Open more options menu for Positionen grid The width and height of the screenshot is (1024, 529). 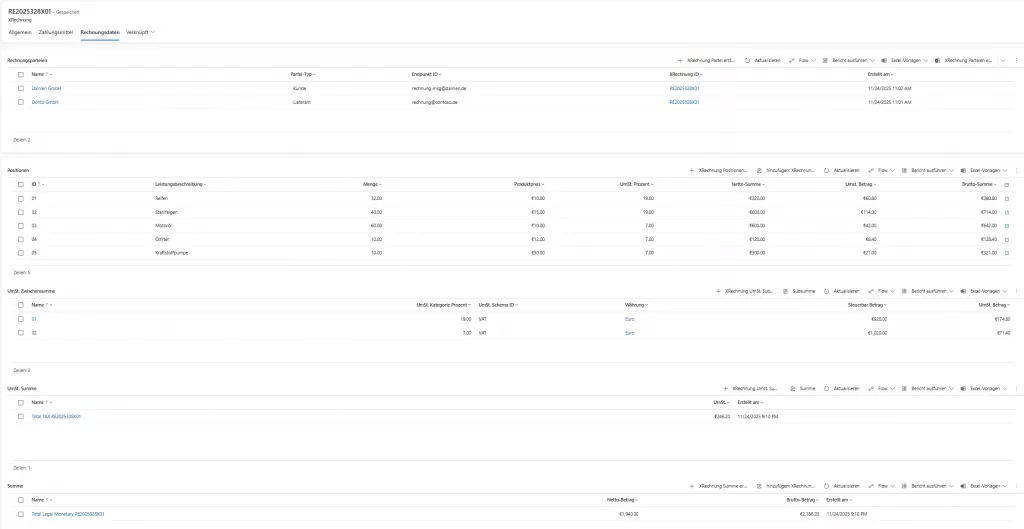point(1016,170)
